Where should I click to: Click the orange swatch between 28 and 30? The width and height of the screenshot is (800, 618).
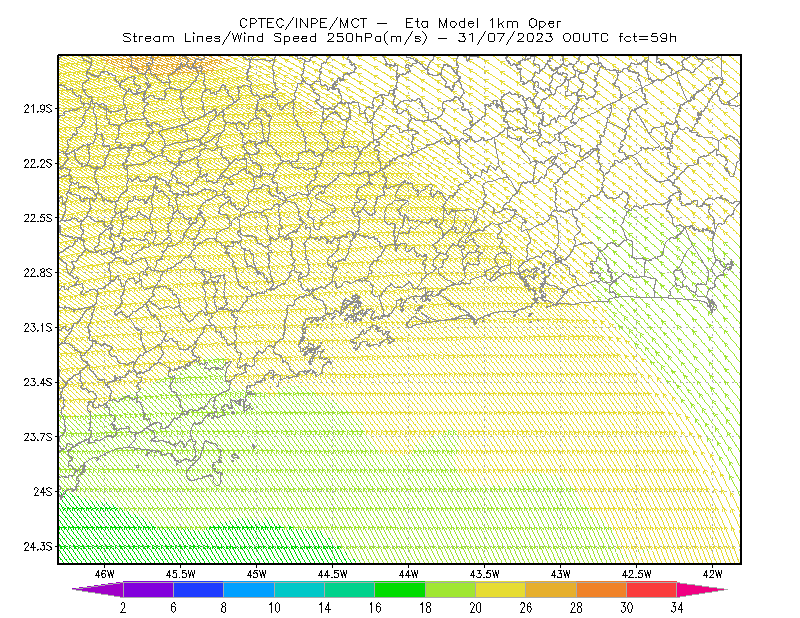click(x=602, y=589)
